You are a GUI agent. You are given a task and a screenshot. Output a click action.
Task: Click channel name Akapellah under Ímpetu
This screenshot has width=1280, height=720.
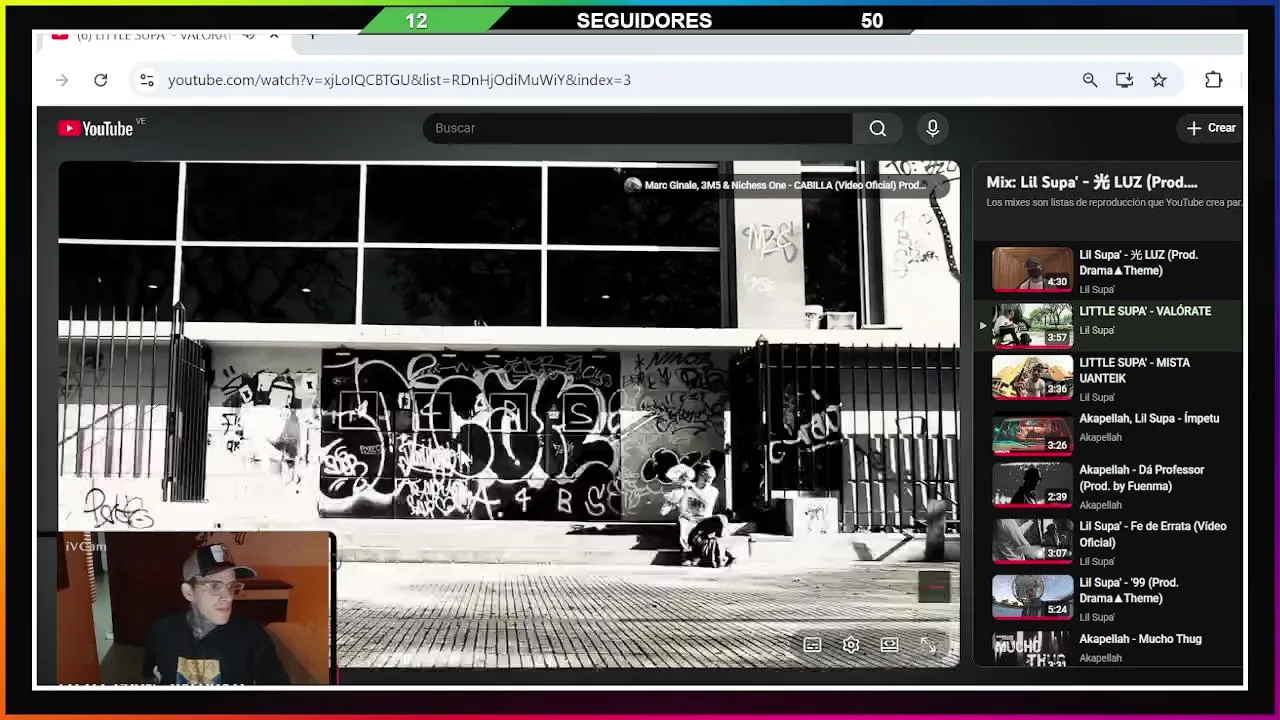(x=1100, y=437)
